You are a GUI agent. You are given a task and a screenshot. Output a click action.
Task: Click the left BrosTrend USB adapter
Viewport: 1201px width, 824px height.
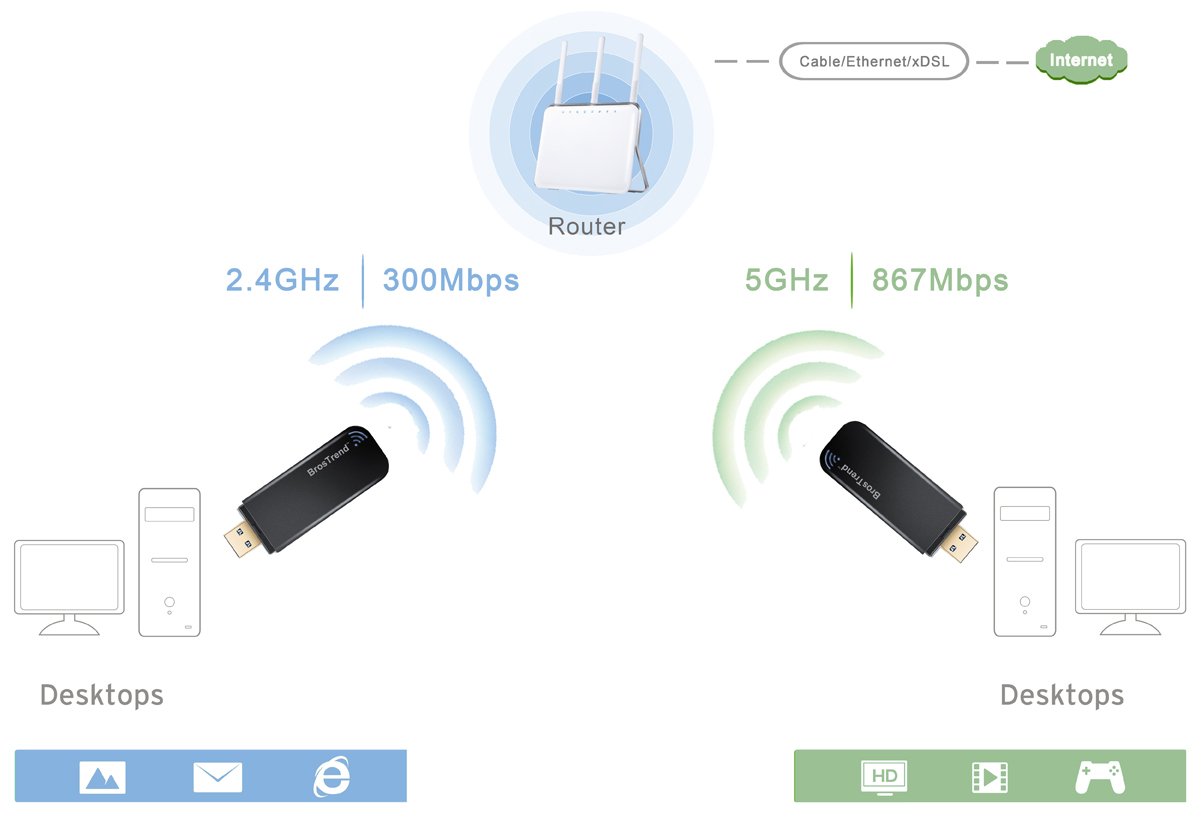pos(307,489)
